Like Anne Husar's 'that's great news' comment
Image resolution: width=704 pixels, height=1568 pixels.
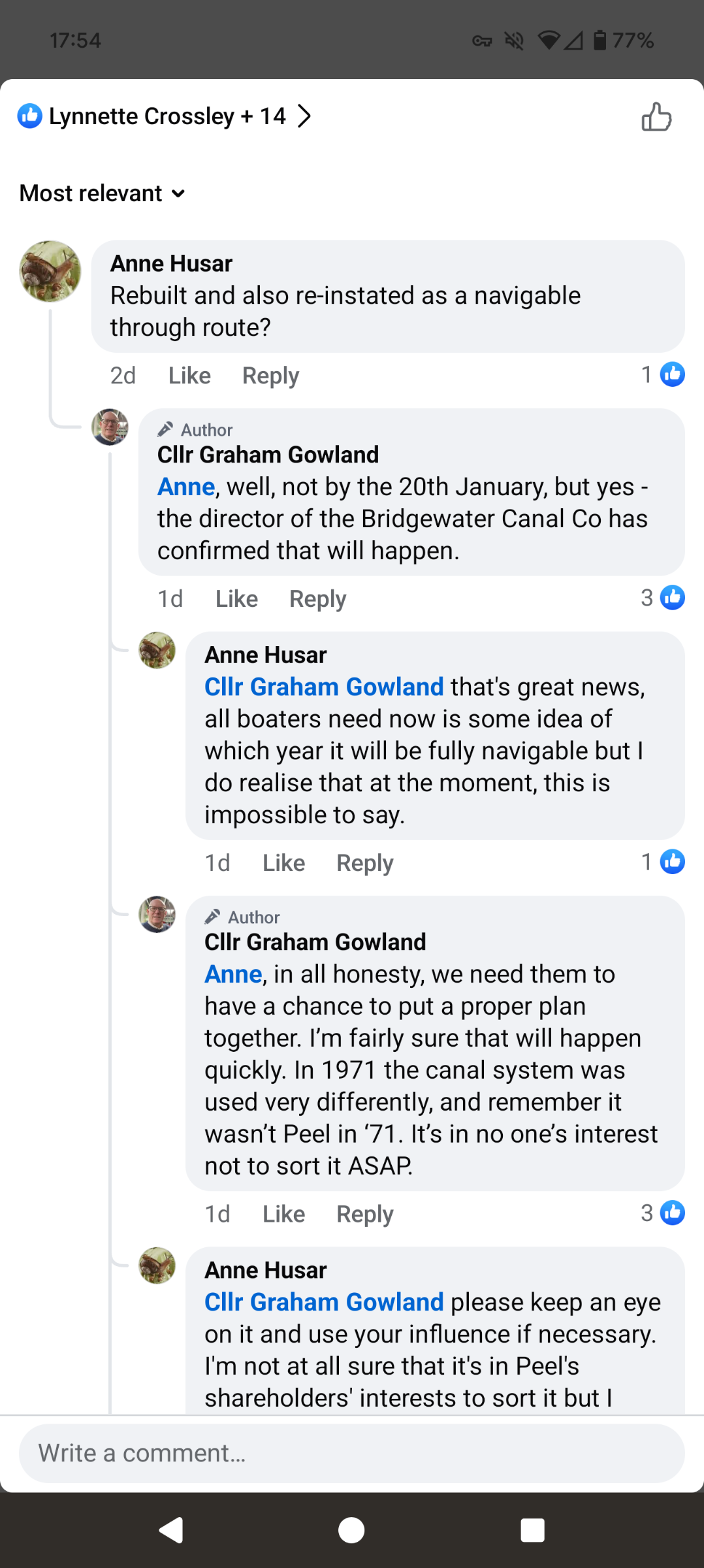click(283, 863)
